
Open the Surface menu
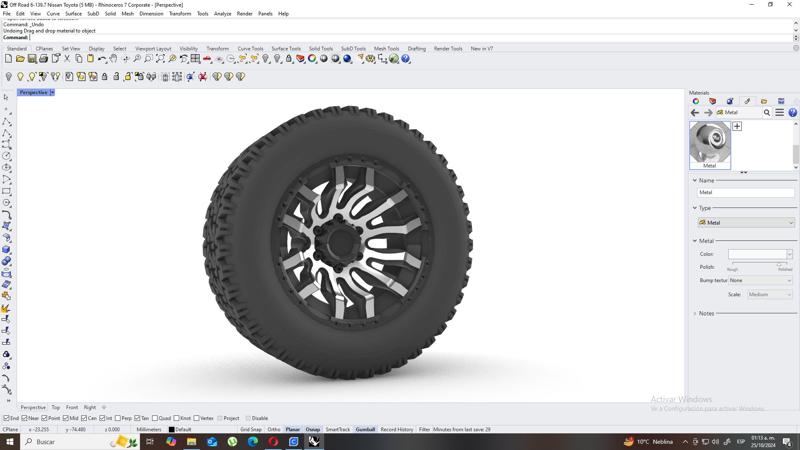coord(73,14)
